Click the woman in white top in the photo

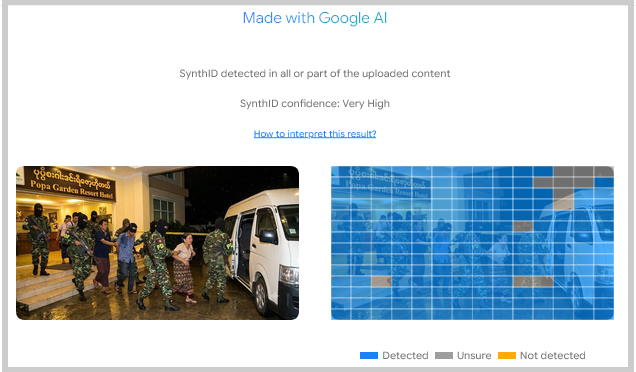[184, 268]
